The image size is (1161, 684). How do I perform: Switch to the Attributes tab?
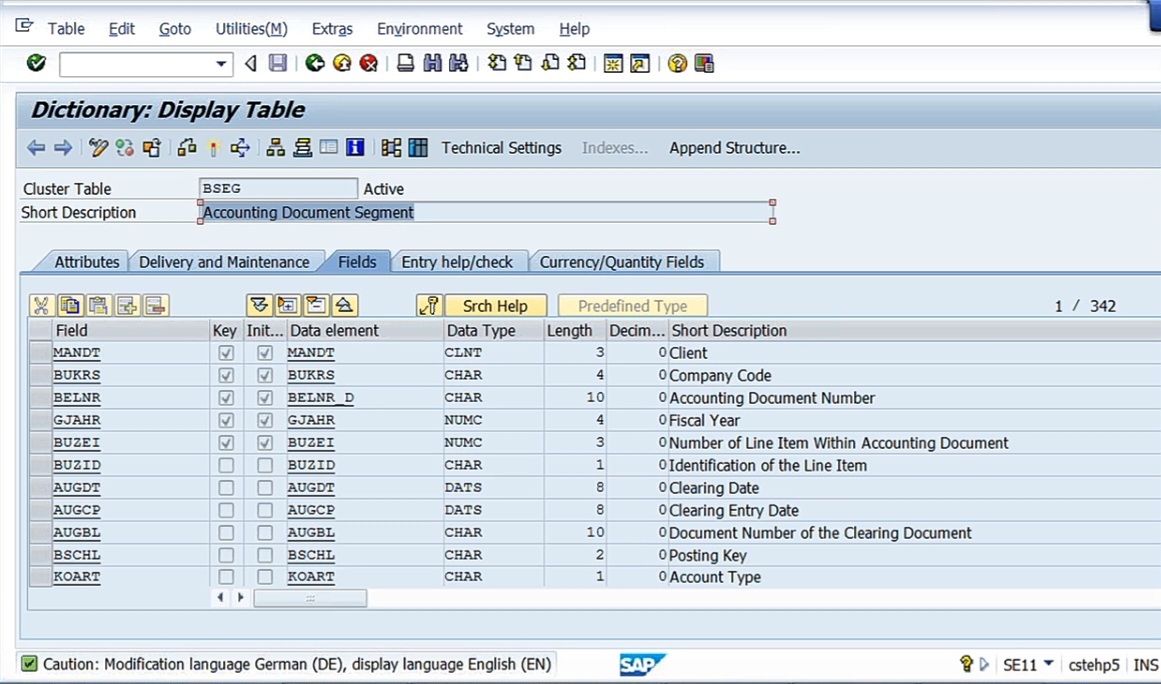(x=87, y=262)
